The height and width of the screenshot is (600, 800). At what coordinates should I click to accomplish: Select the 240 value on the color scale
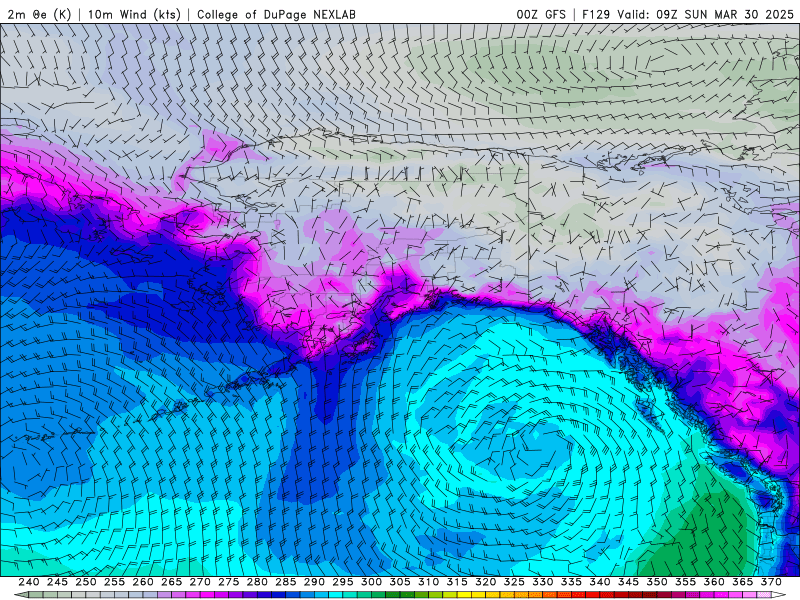pyautogui.click(x=29, y=582)
